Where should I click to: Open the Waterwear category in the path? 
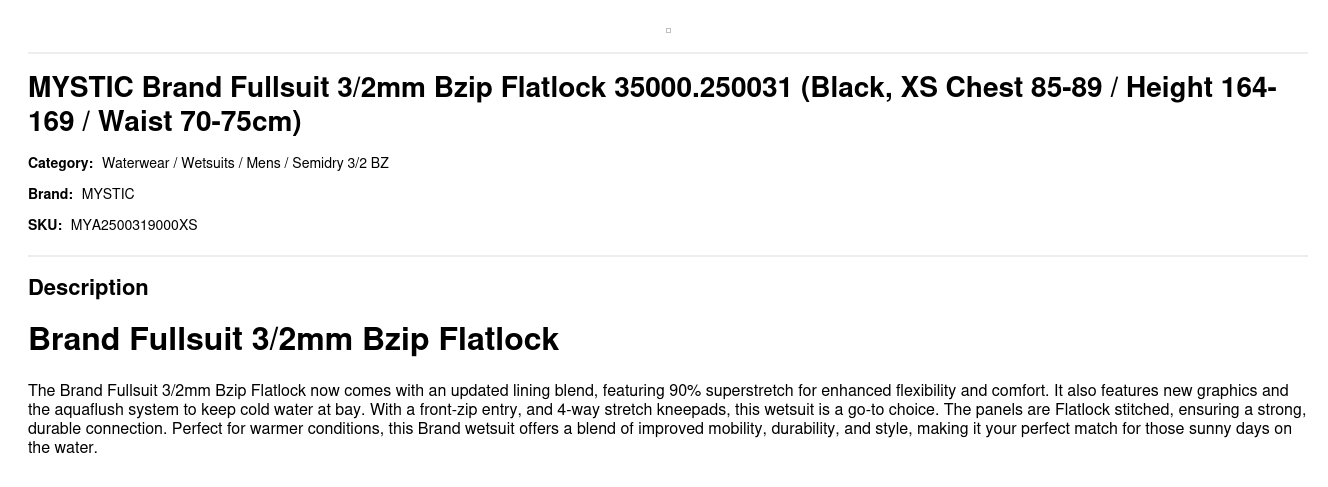(135, 163)
